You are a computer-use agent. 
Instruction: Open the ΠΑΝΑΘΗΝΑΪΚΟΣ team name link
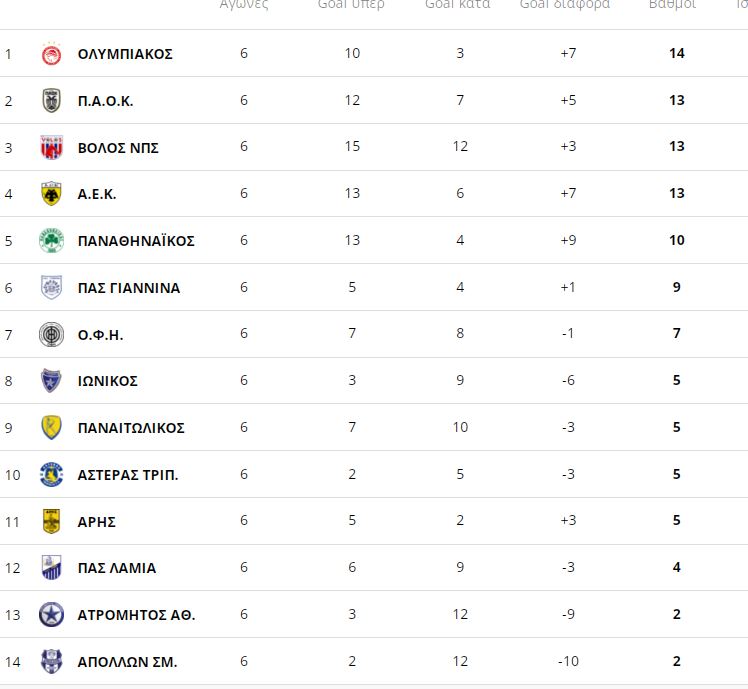pyautogui.click(x=136, y=240)
